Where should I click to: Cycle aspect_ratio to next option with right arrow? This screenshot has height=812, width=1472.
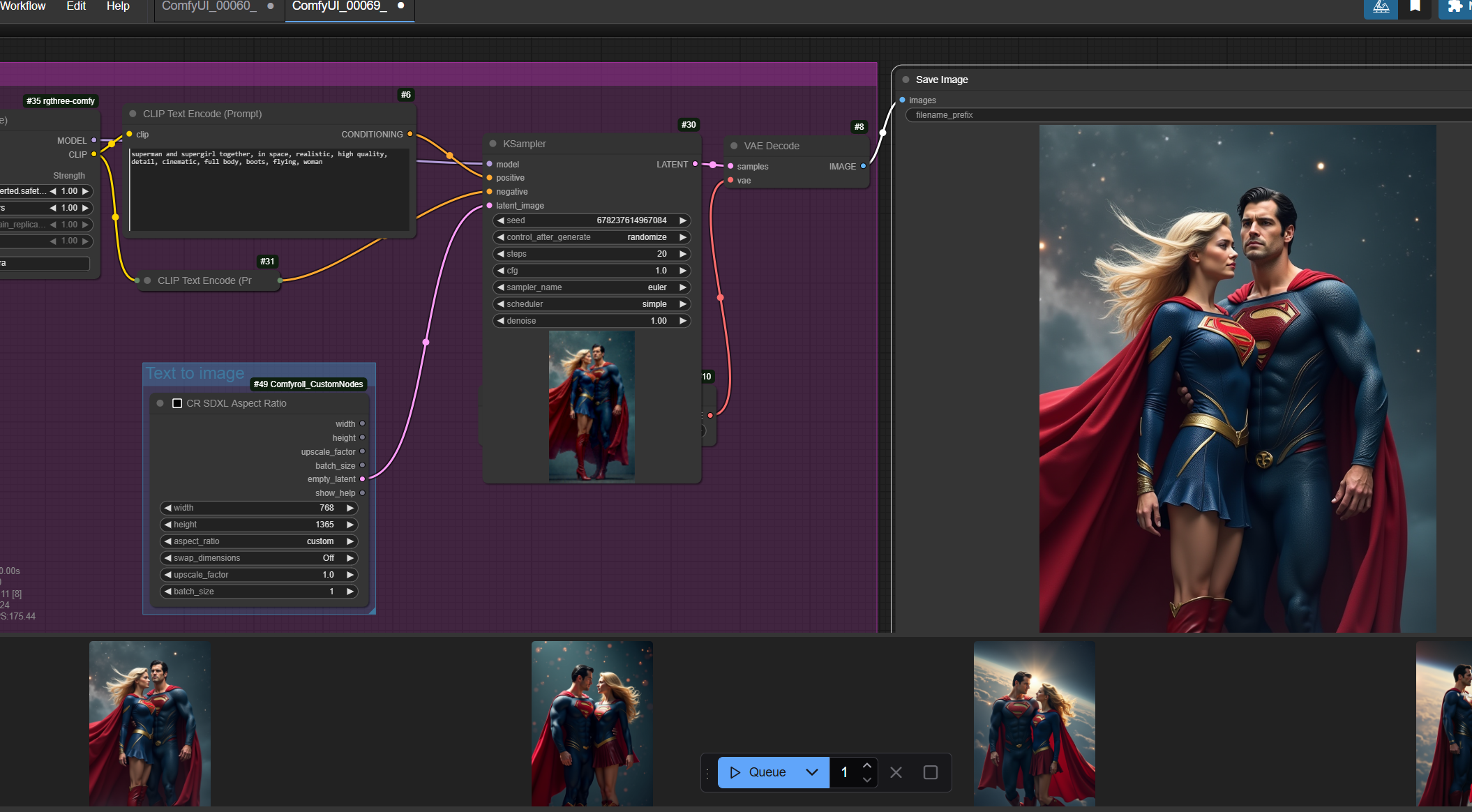click(x=350, y=541)
